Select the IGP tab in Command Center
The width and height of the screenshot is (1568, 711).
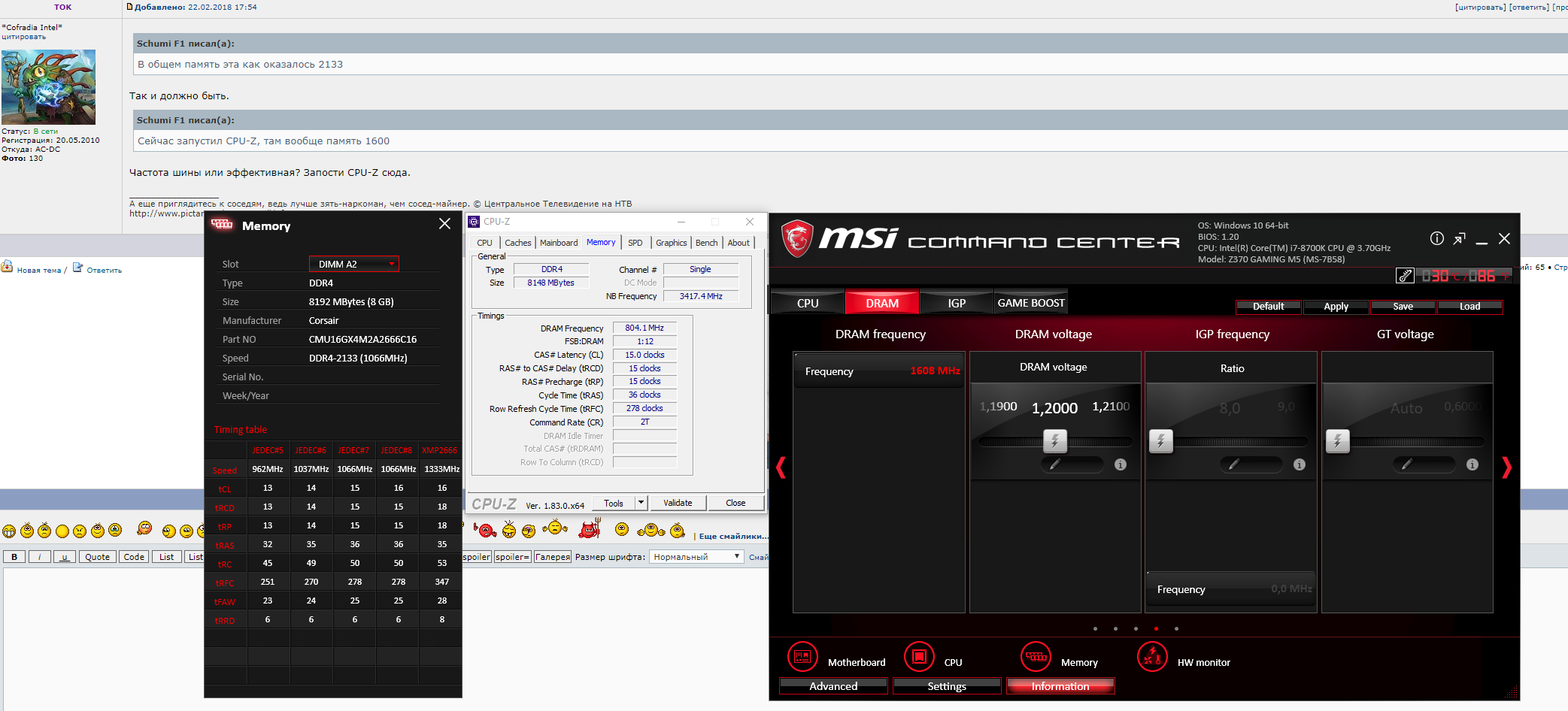[x=957, y=303]
